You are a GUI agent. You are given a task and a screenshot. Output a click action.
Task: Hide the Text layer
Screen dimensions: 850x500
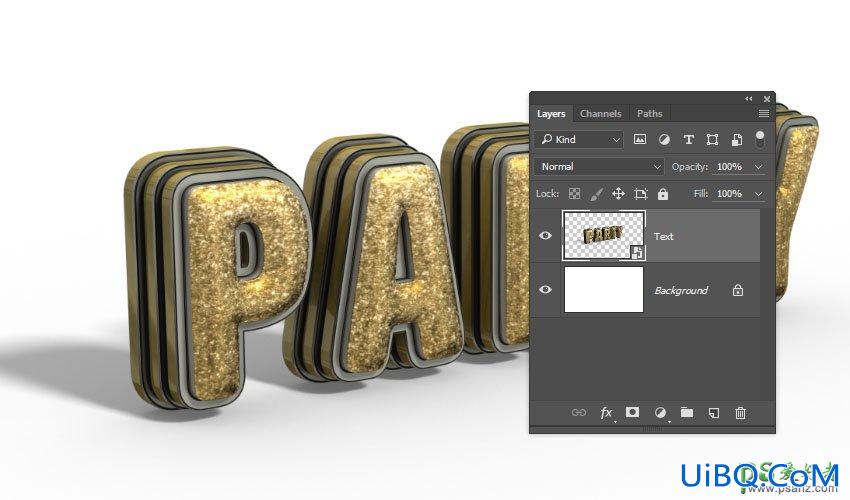545,235
